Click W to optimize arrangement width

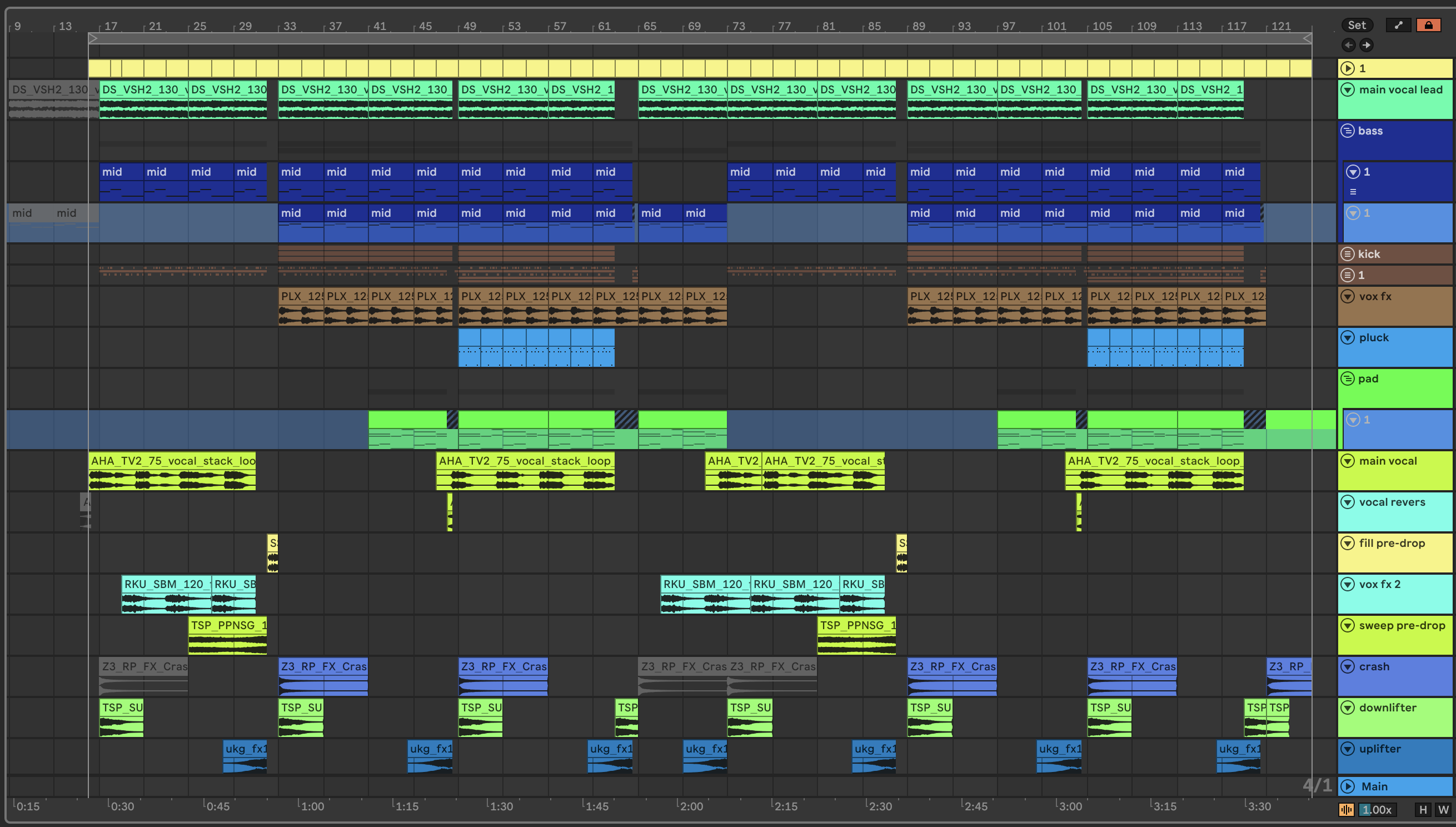pyautogui.click(x=1443, y=809)
